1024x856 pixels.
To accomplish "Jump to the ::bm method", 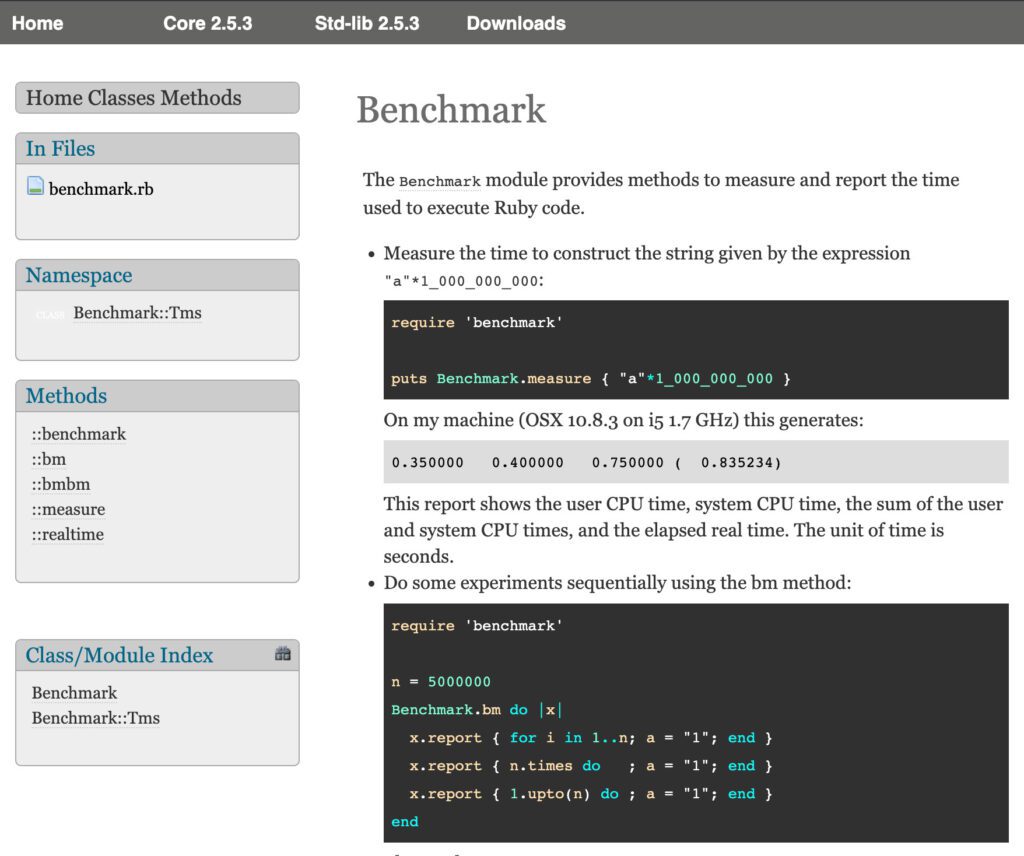I will (x=49, y=459).
